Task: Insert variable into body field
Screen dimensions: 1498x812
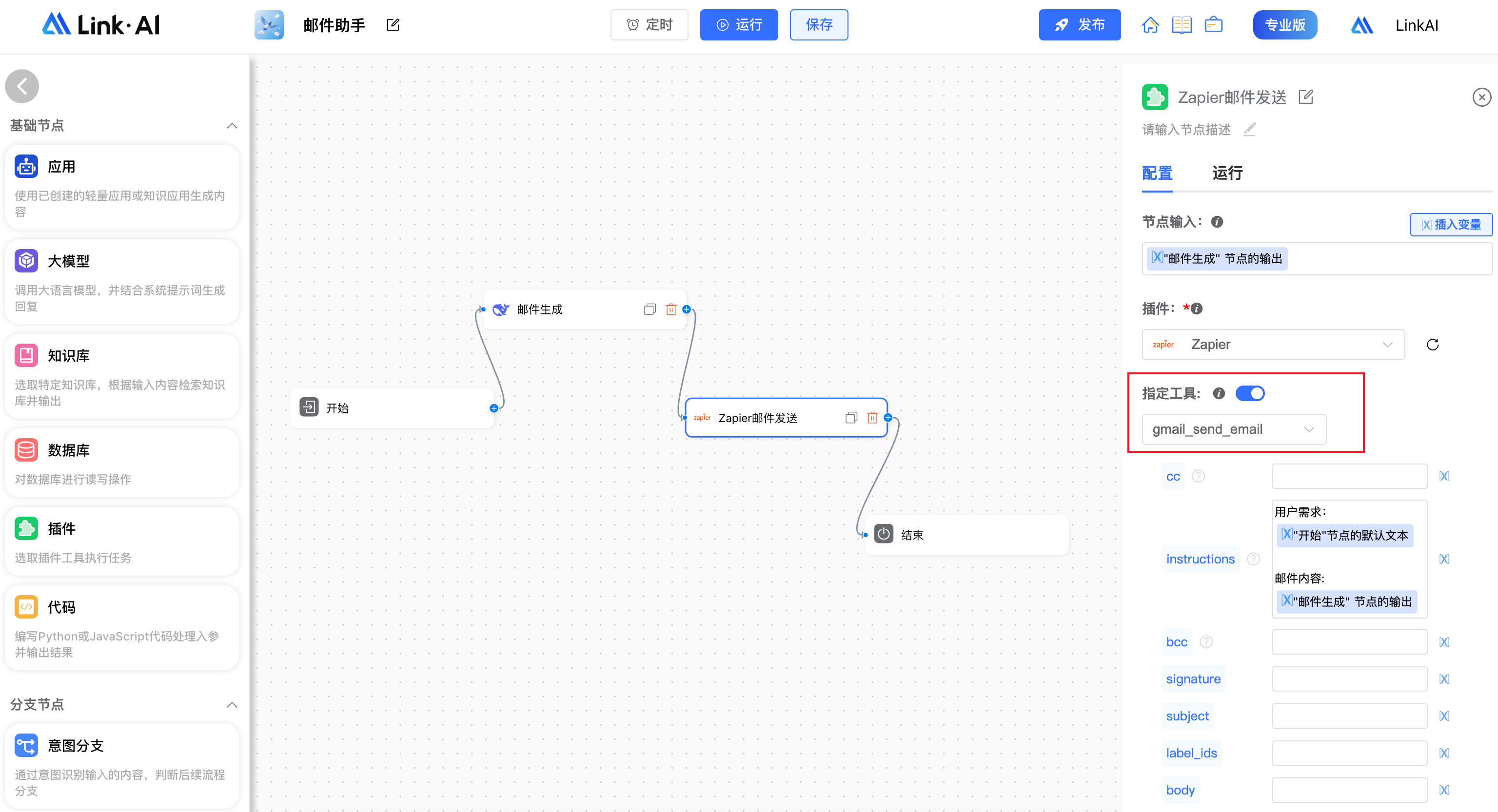Action: pos(1443,789)
